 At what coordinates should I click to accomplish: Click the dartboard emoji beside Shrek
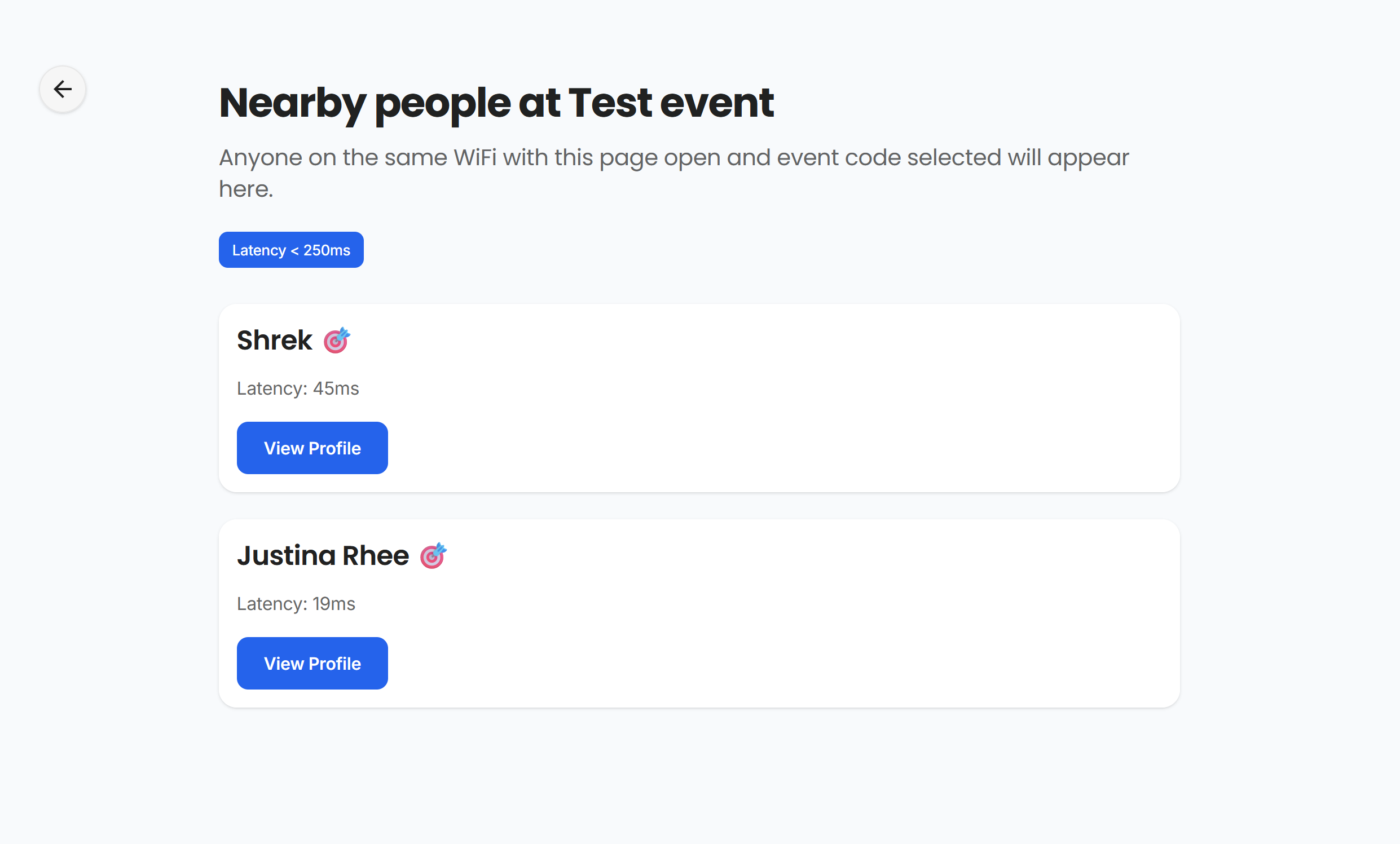(337, 341)
